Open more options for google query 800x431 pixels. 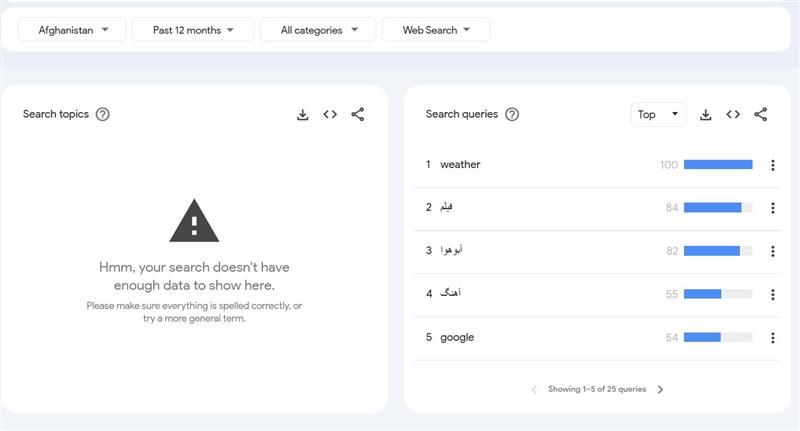pos(772,338)
